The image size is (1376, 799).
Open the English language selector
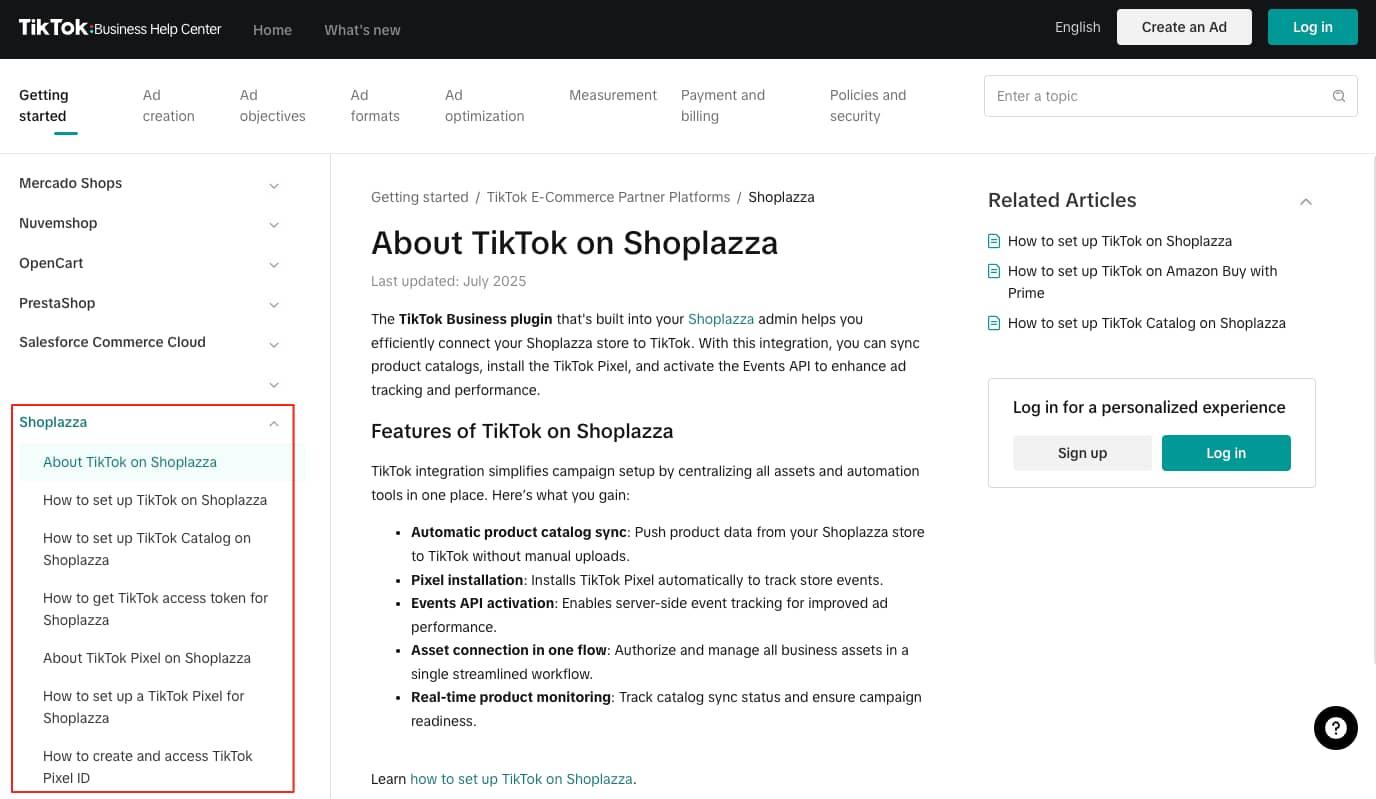[1077, 27]
